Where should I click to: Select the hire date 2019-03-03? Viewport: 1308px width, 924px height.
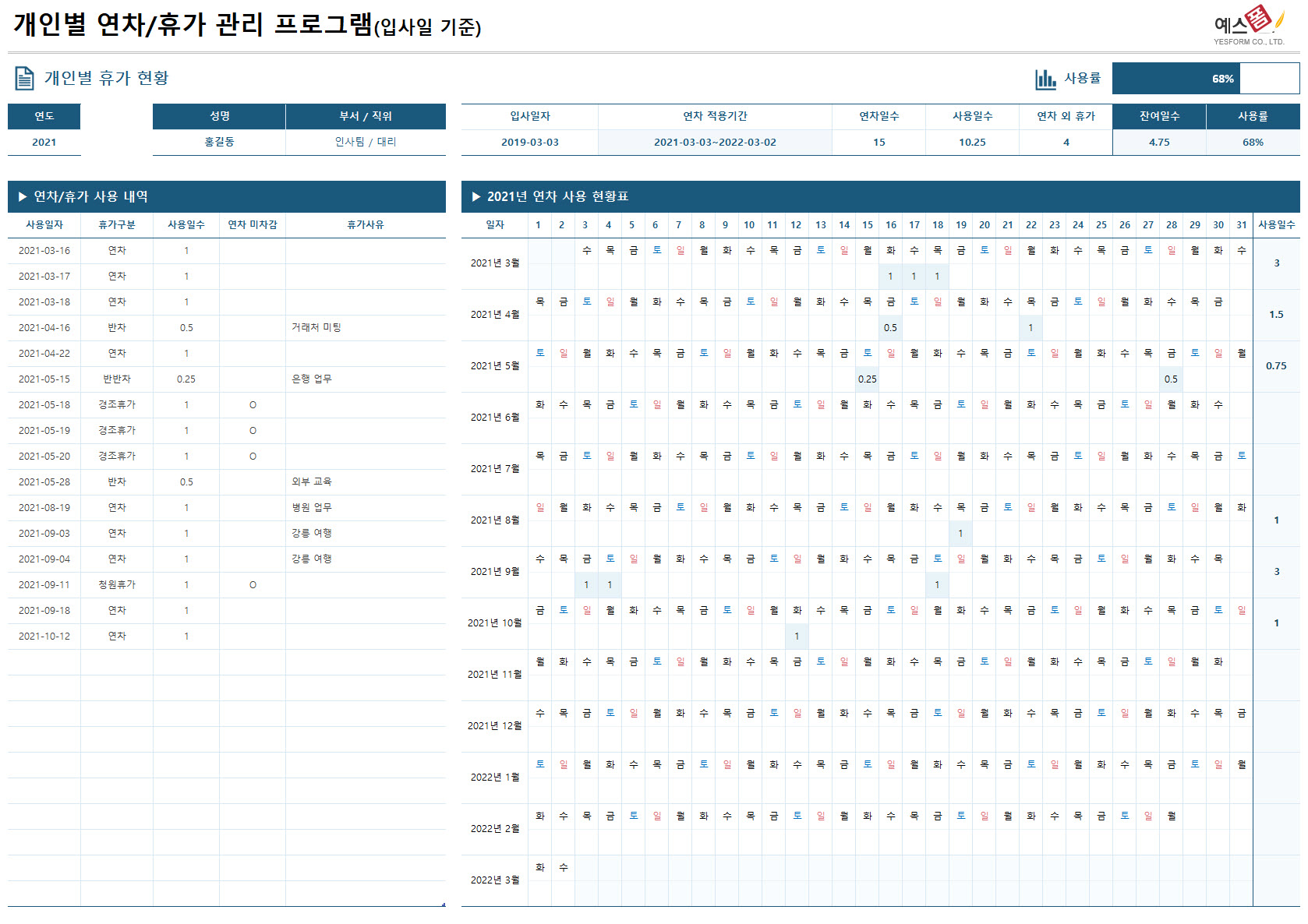530,143
